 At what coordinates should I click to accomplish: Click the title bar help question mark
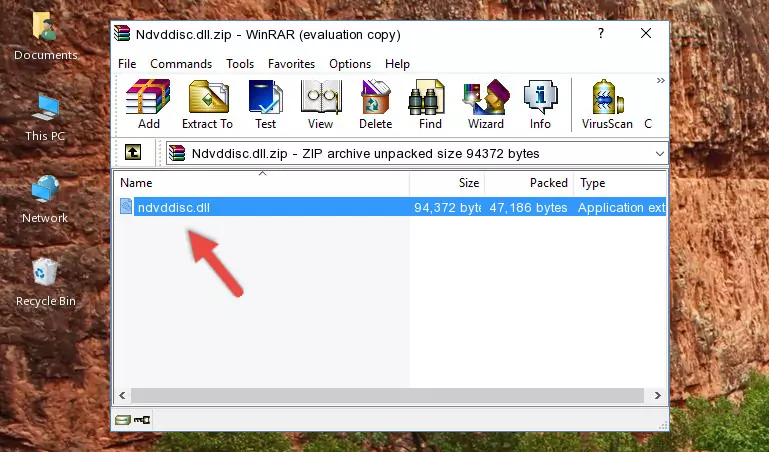[601, 33]
